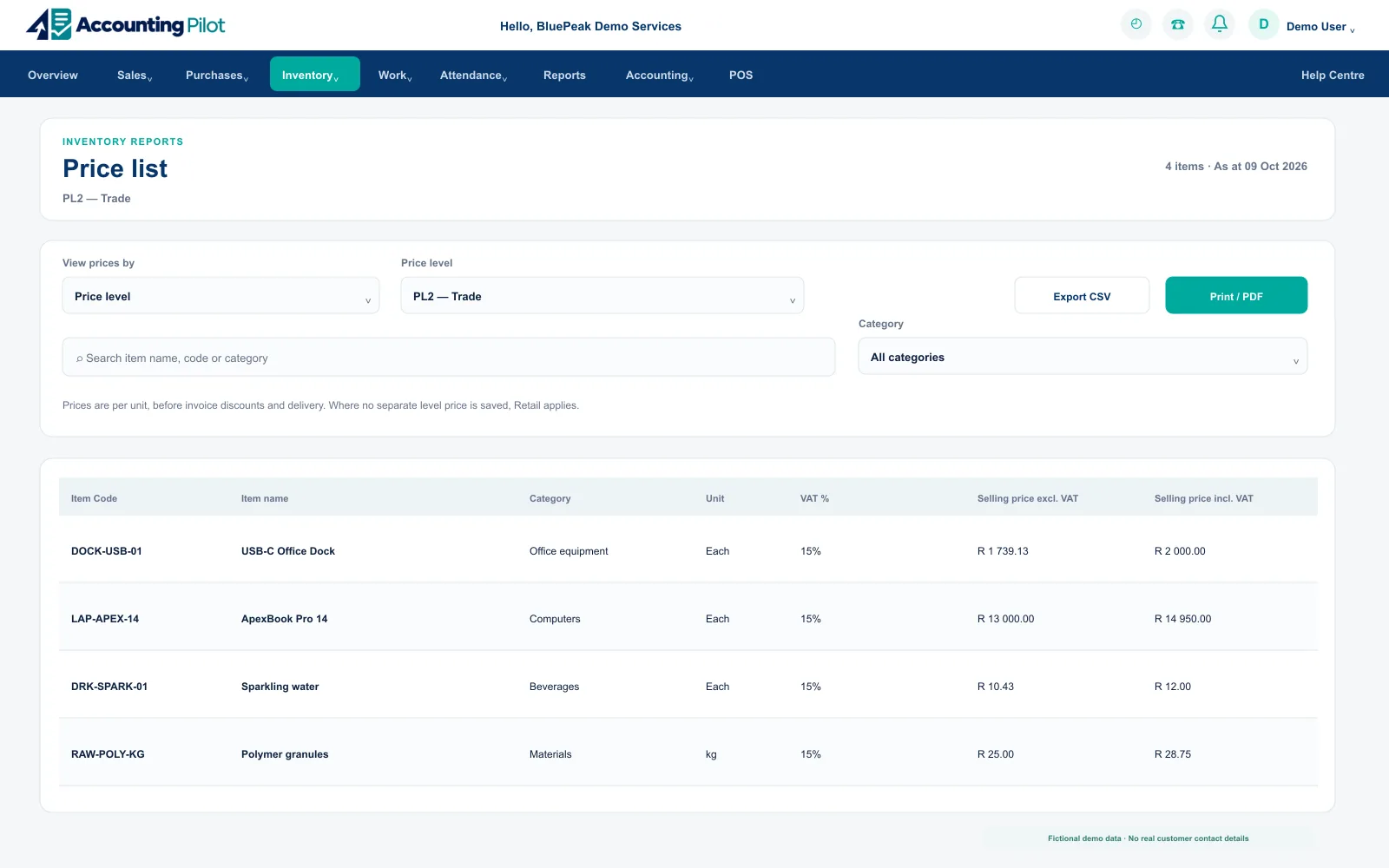Open the Accounting menu
1389x868 pixels.
(x=659, y=75)
